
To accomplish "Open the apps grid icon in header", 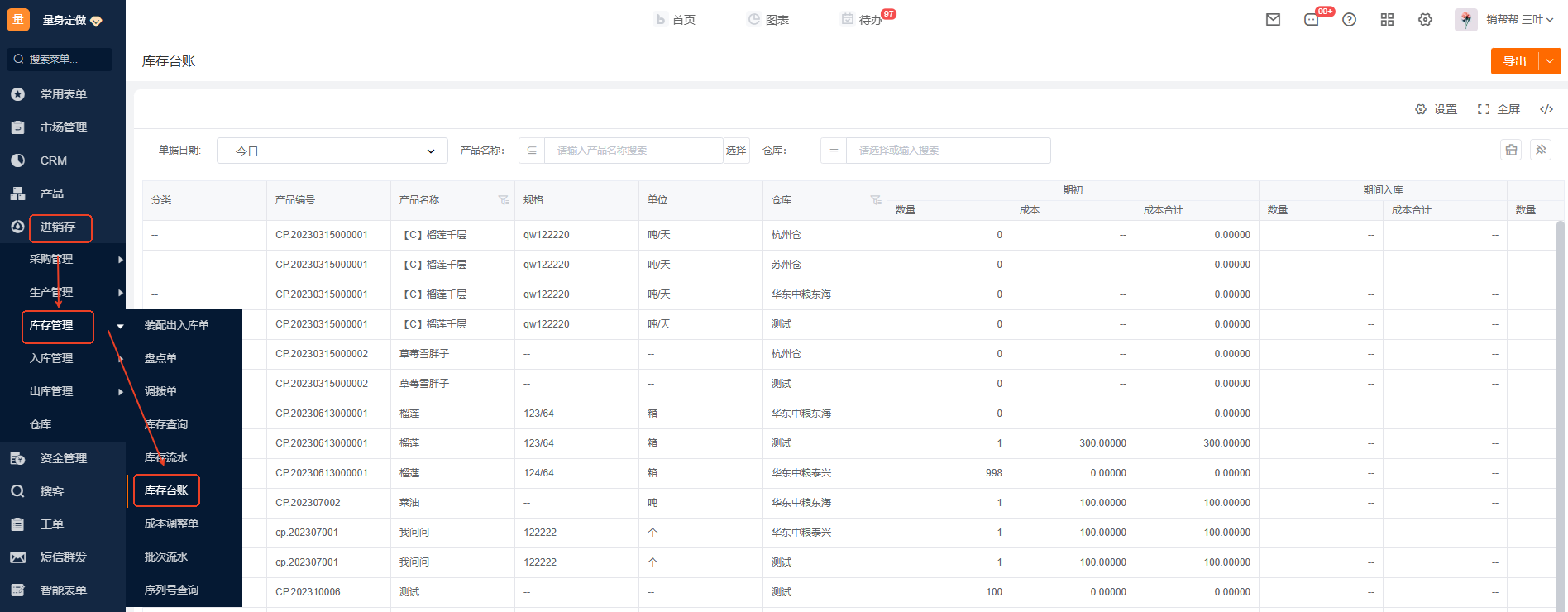I will tap(1388, 20).
